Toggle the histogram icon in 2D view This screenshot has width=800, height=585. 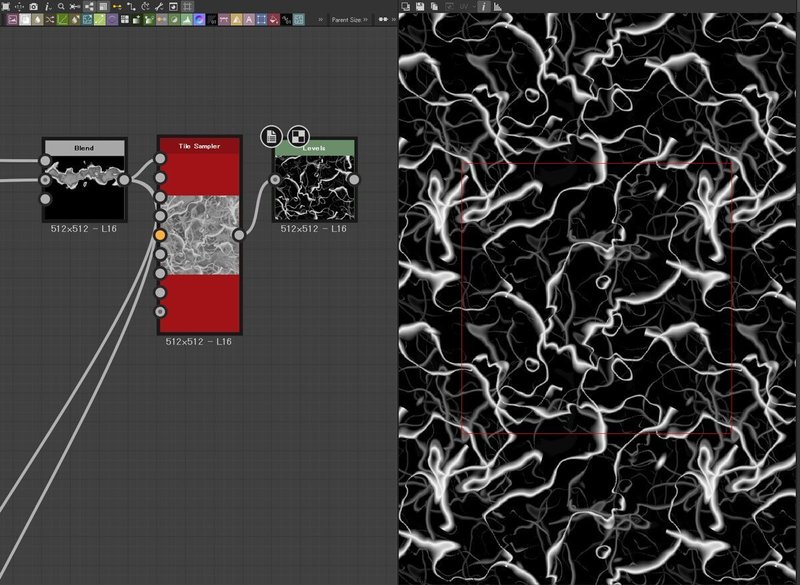pyautogui.click(x=497, y=7)
